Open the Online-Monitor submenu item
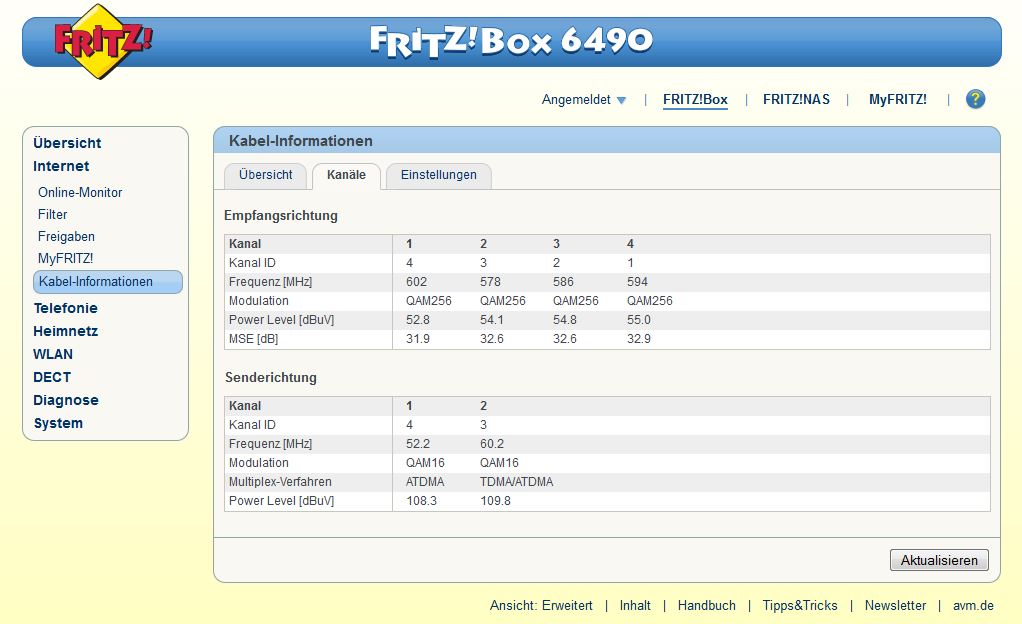 pos(80,192)
